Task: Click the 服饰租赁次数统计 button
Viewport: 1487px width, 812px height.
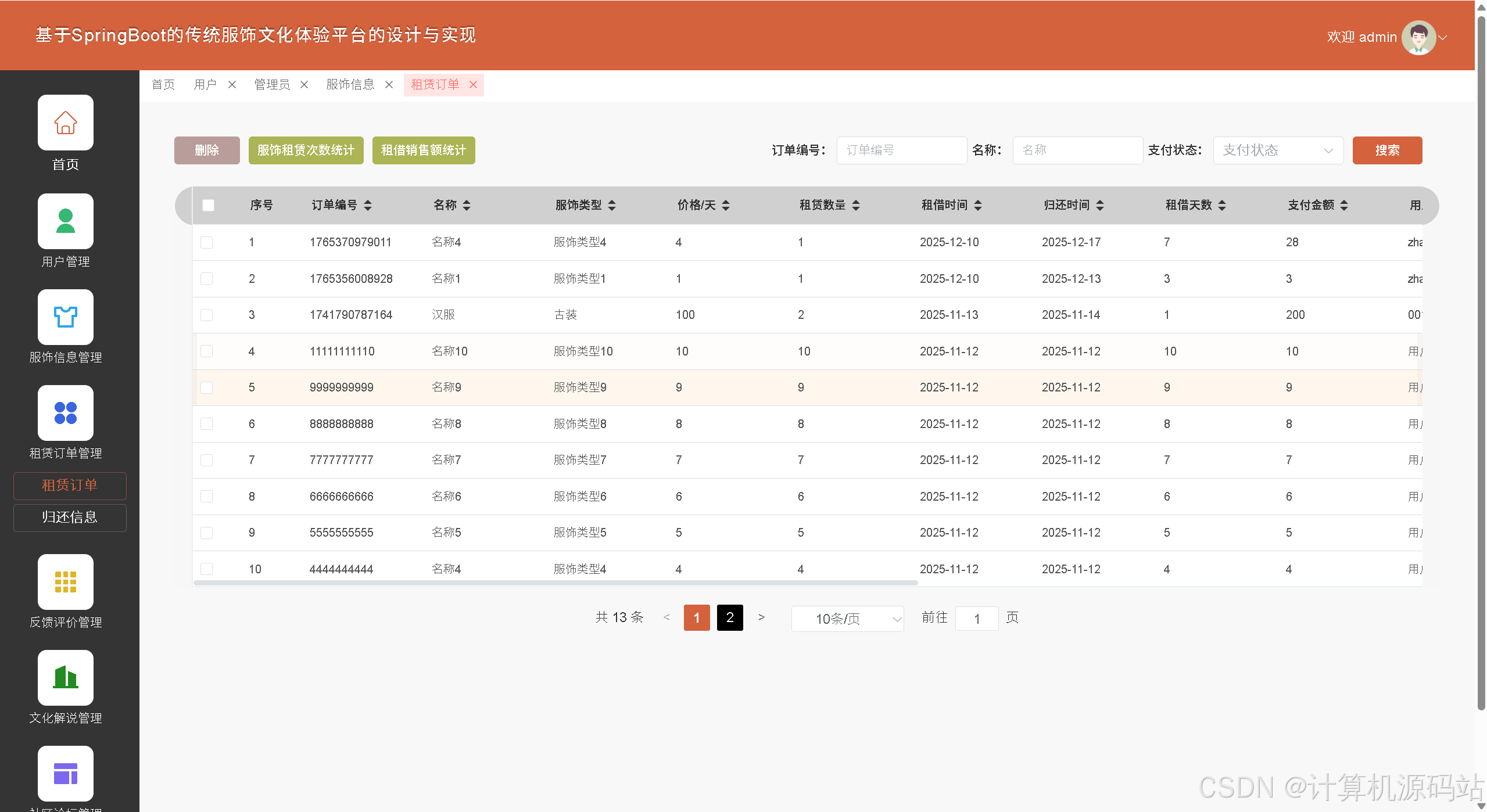Action: tap(306, 150)
